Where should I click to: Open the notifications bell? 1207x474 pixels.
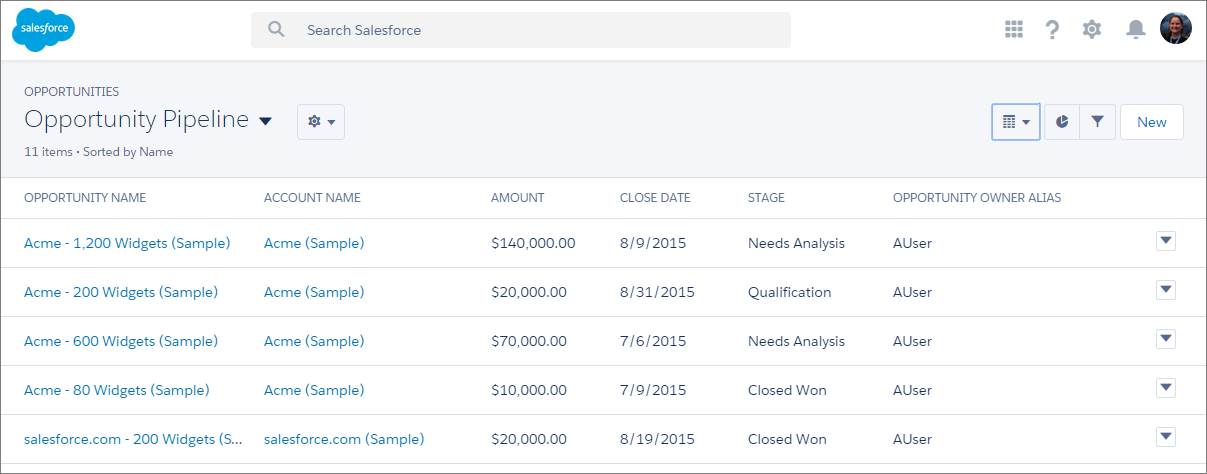(x=1135, y=30)
